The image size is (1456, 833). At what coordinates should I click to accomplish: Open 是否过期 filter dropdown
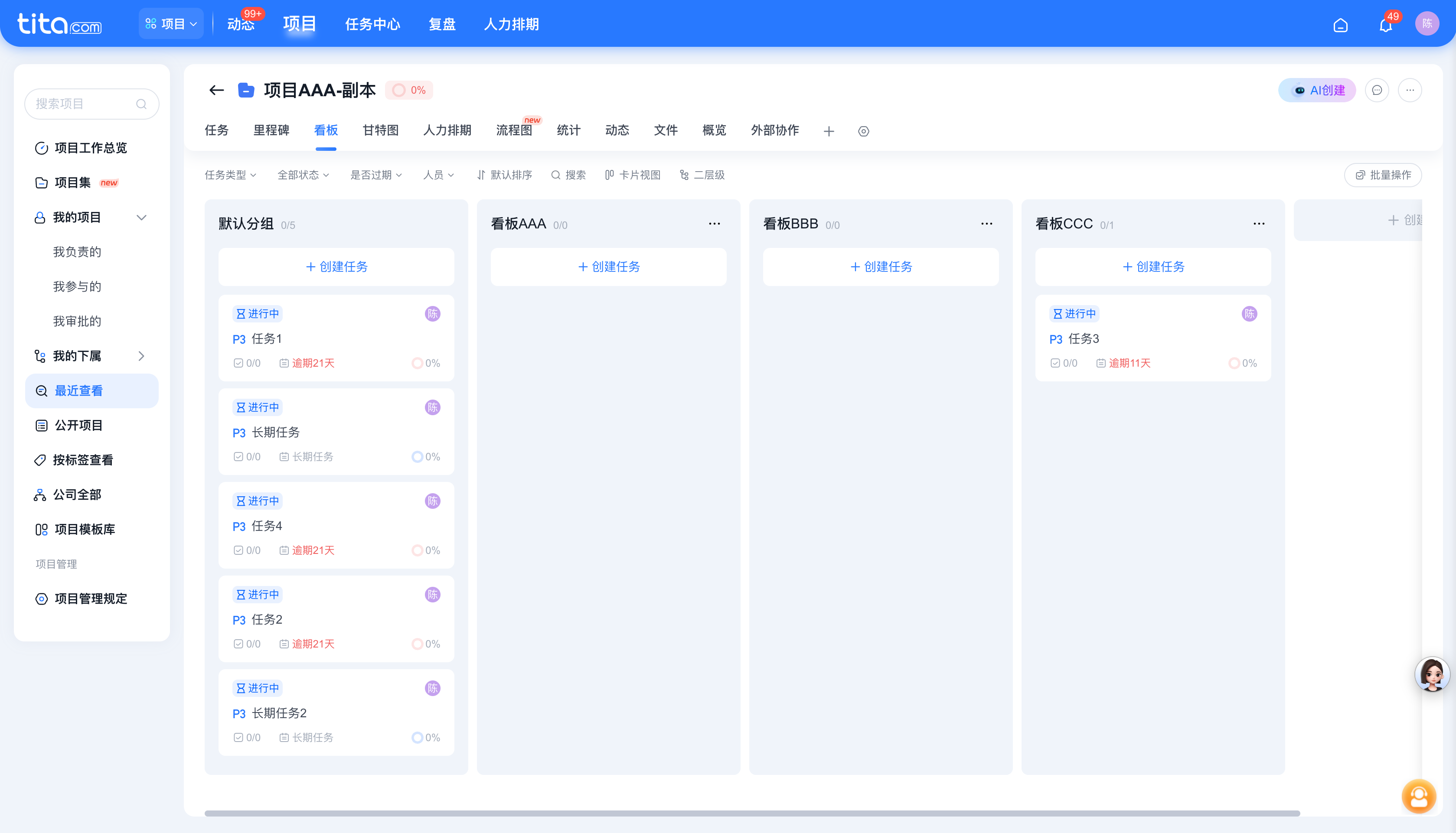[376, 175]
